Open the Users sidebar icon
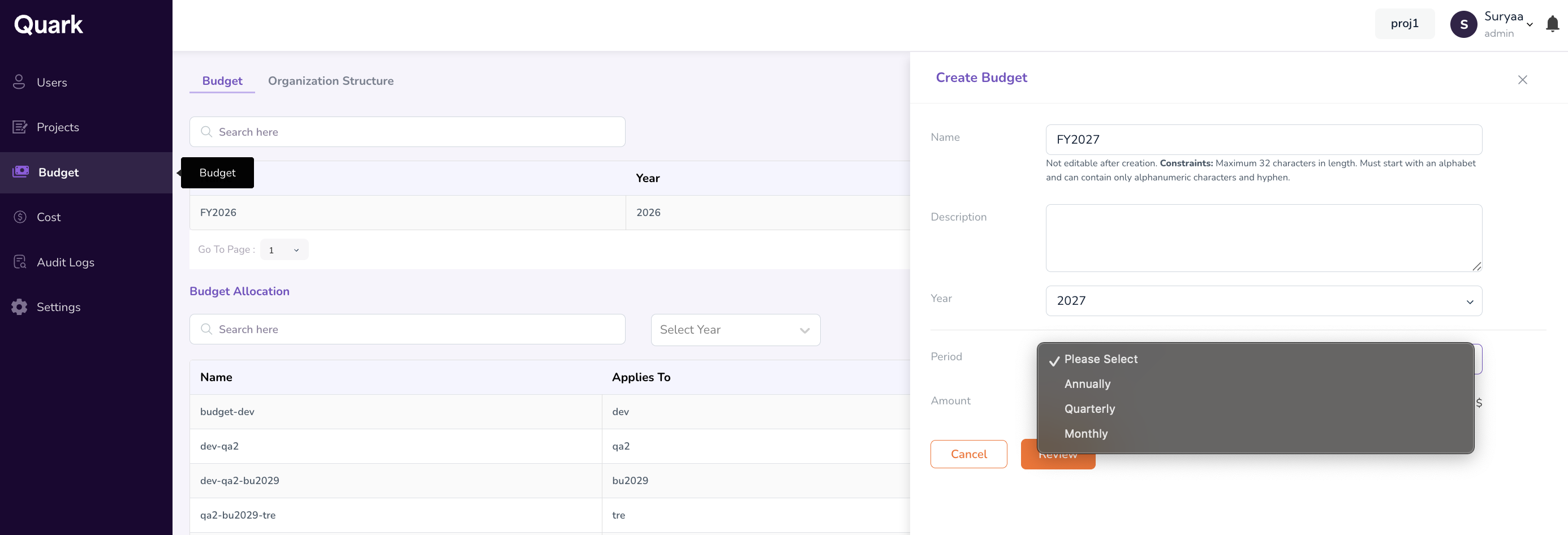The height and width of the screenshot is (535, 1568). pyautogui.click(x=19, y=81)
